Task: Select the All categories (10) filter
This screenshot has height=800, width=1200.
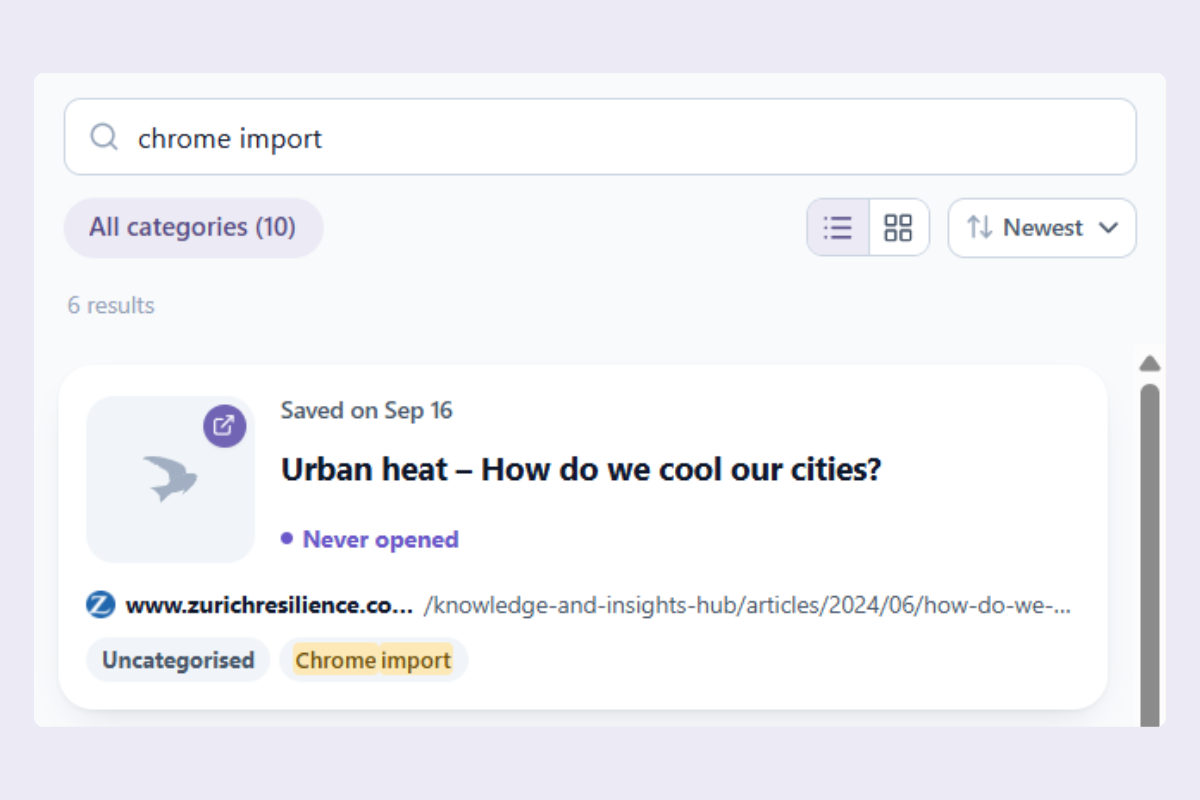Action: (193, 227)
